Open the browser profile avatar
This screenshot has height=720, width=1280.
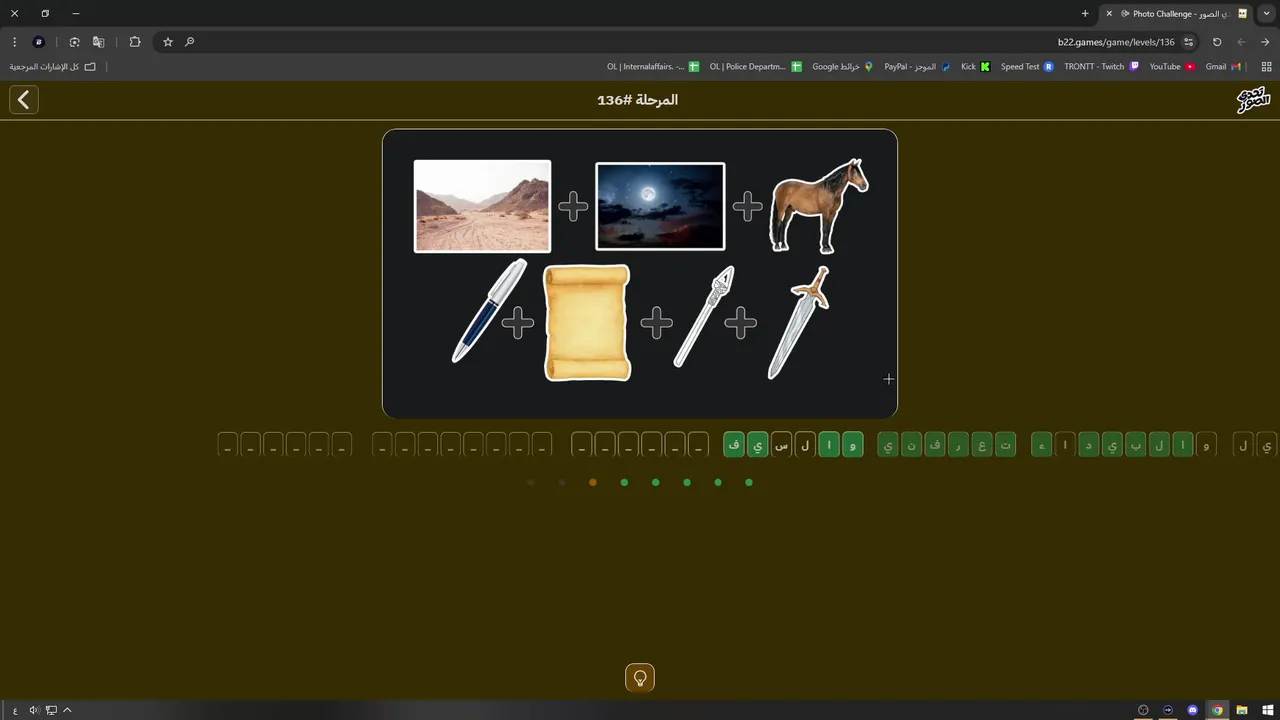[39, 42]
